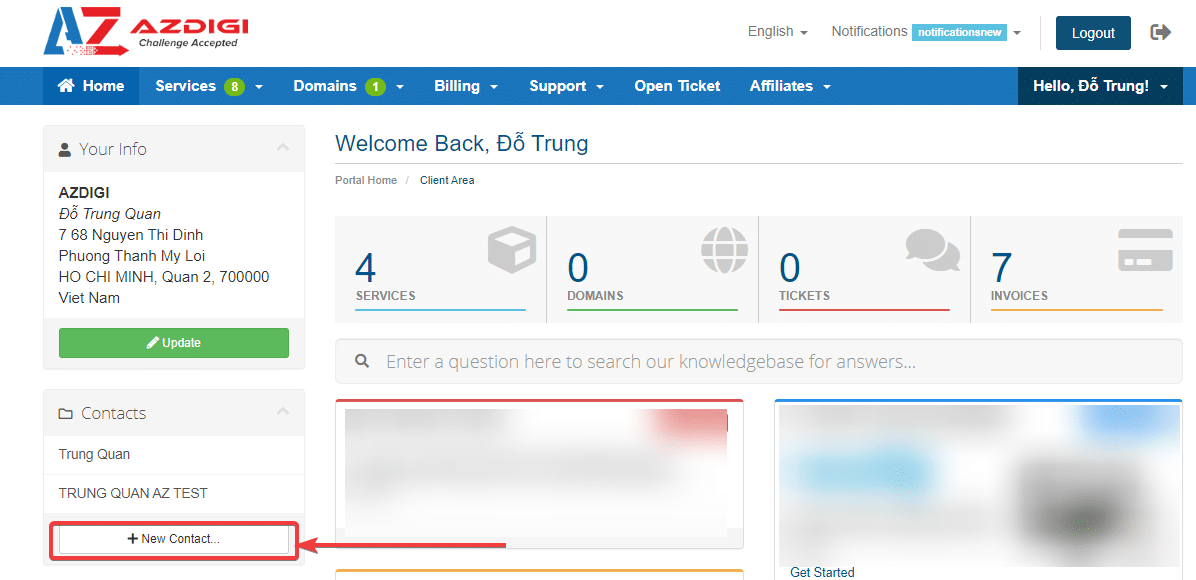Open the Billing menu
Image resolution: width=1196 pixels, height=580 pixels.
(x=465, y=86)
